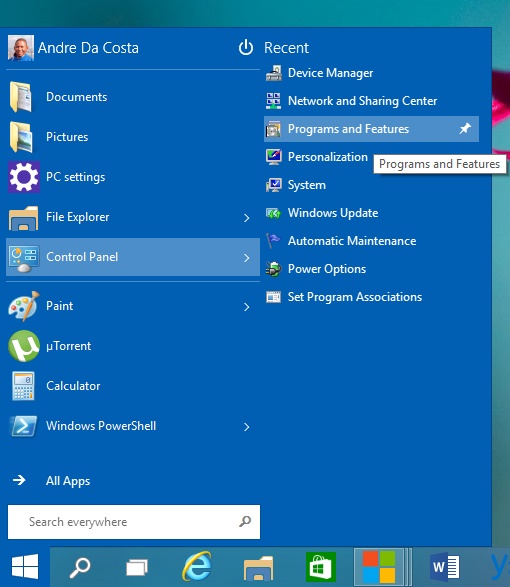The width and height of the screenshot is (510, 587).
Task: Select Documents menu entry text
Action: coord(77,97)
